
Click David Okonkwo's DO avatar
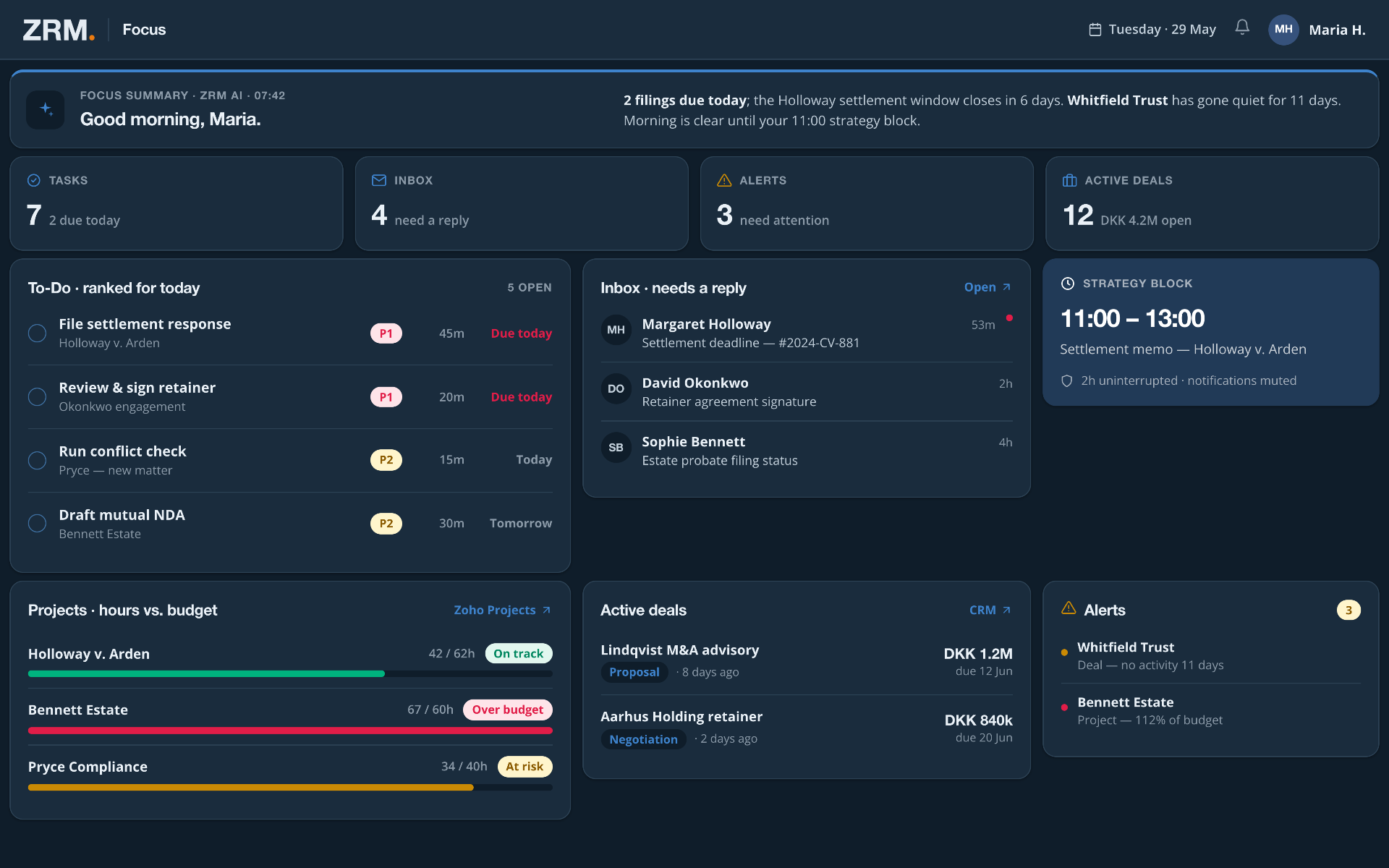(x=616, y=388)
